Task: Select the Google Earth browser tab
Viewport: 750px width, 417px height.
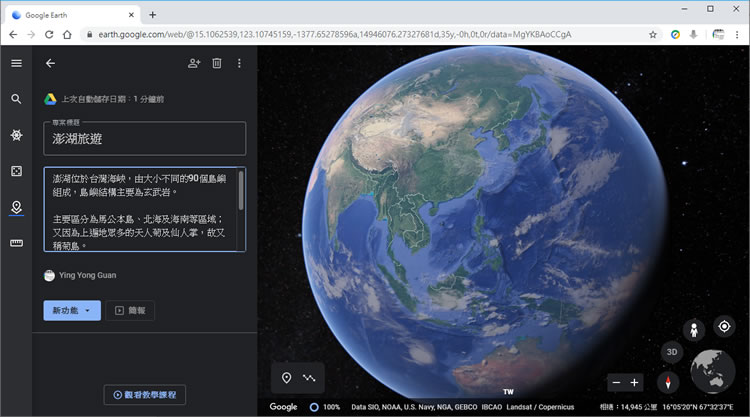Action: pos(73,15)
